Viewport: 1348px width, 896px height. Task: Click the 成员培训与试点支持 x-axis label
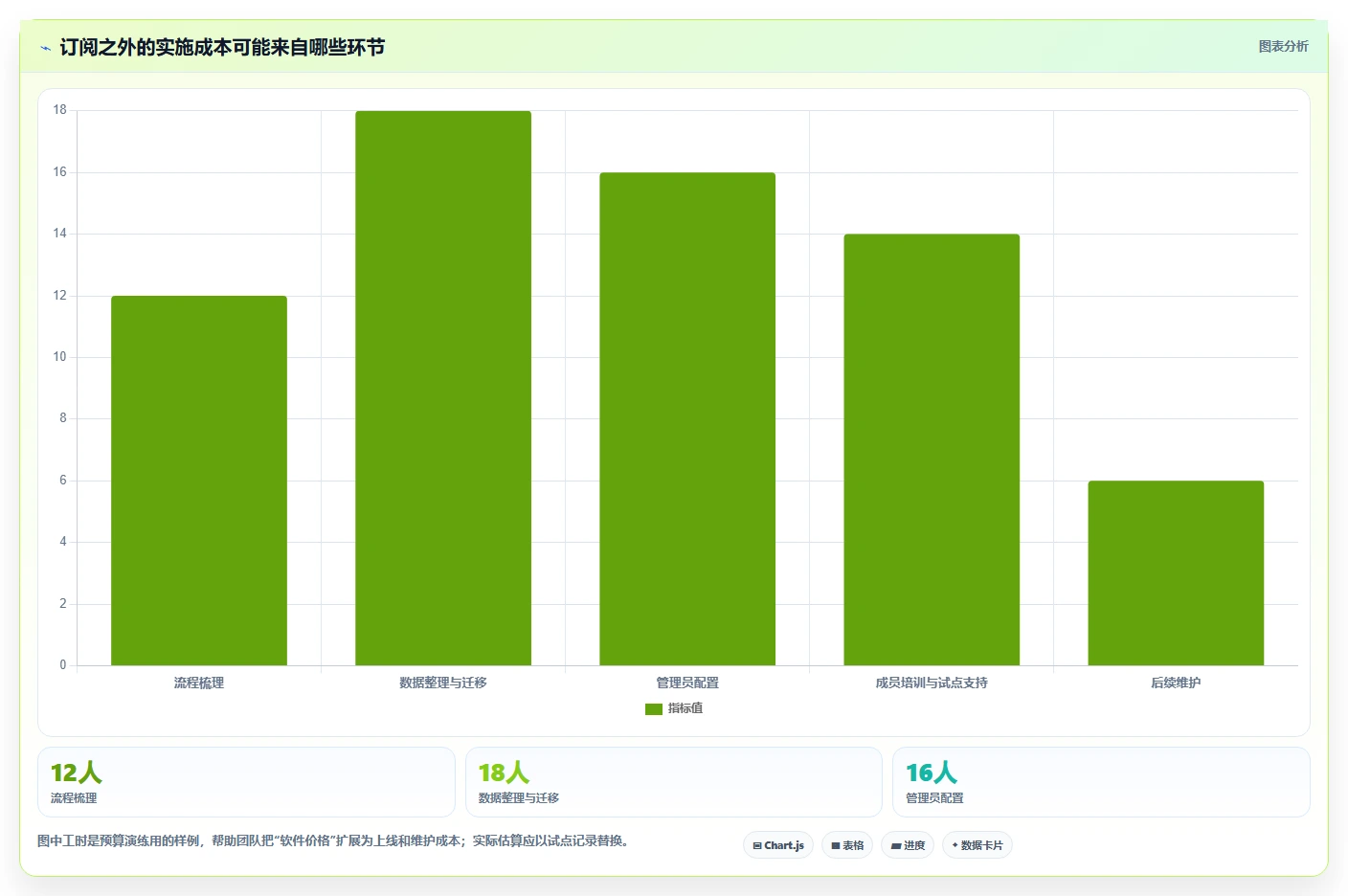932,683
